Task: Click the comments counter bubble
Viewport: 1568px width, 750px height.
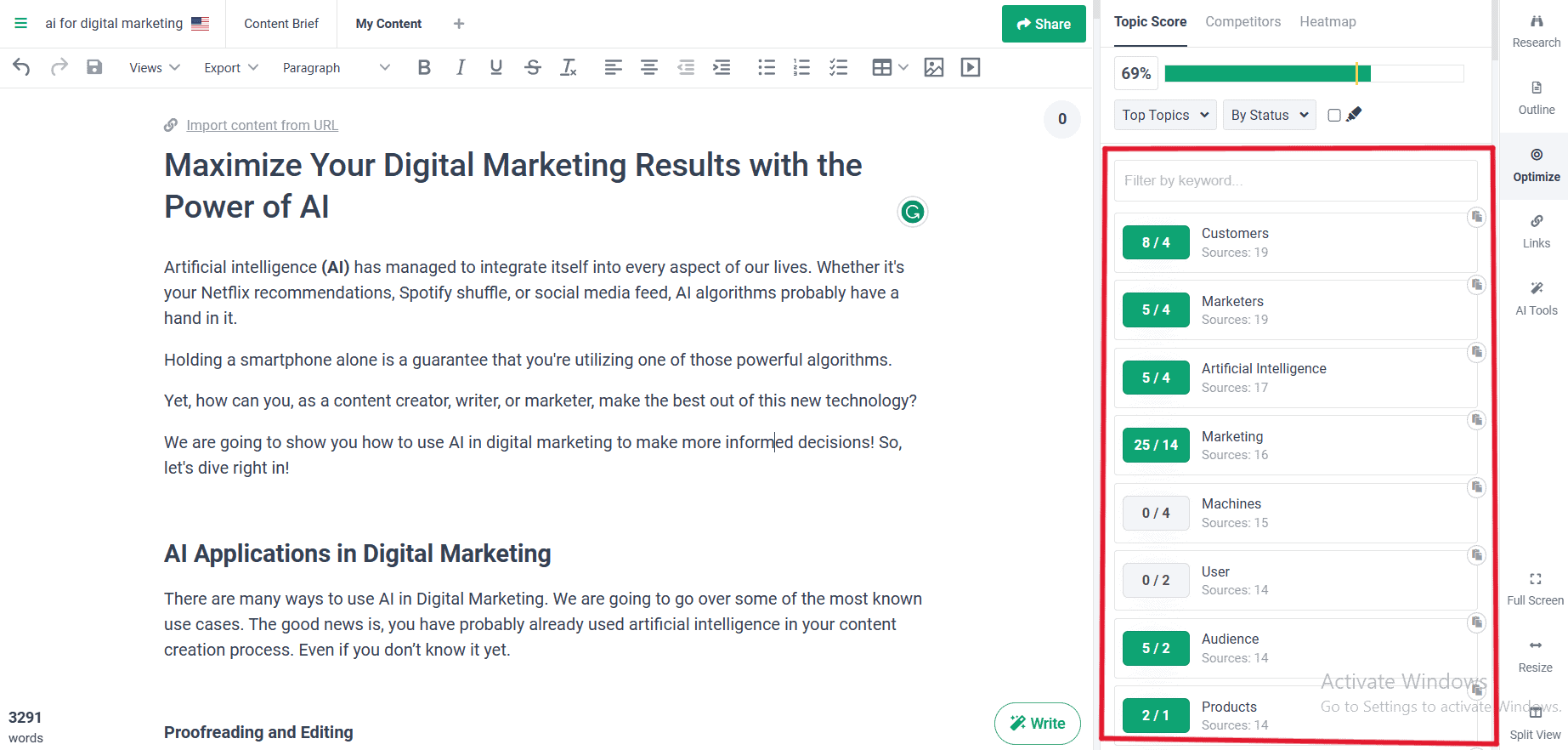Action: [1062, 119]
